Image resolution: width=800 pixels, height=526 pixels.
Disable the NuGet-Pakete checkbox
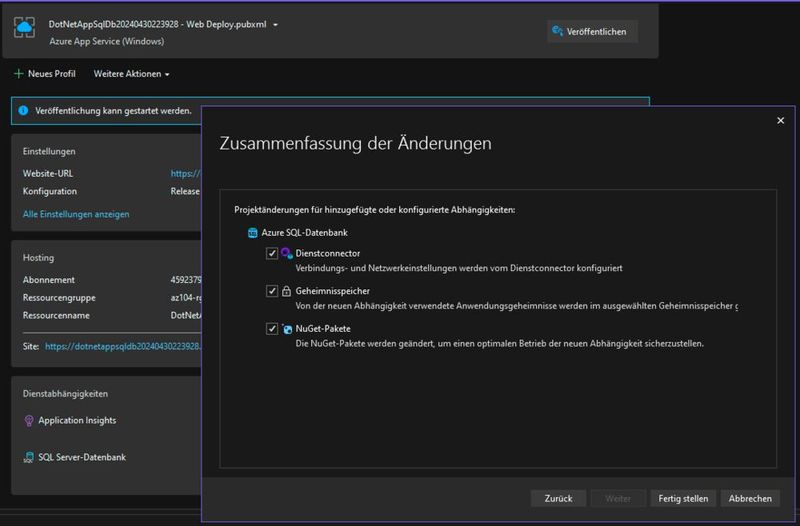click(x=272, y=329)
